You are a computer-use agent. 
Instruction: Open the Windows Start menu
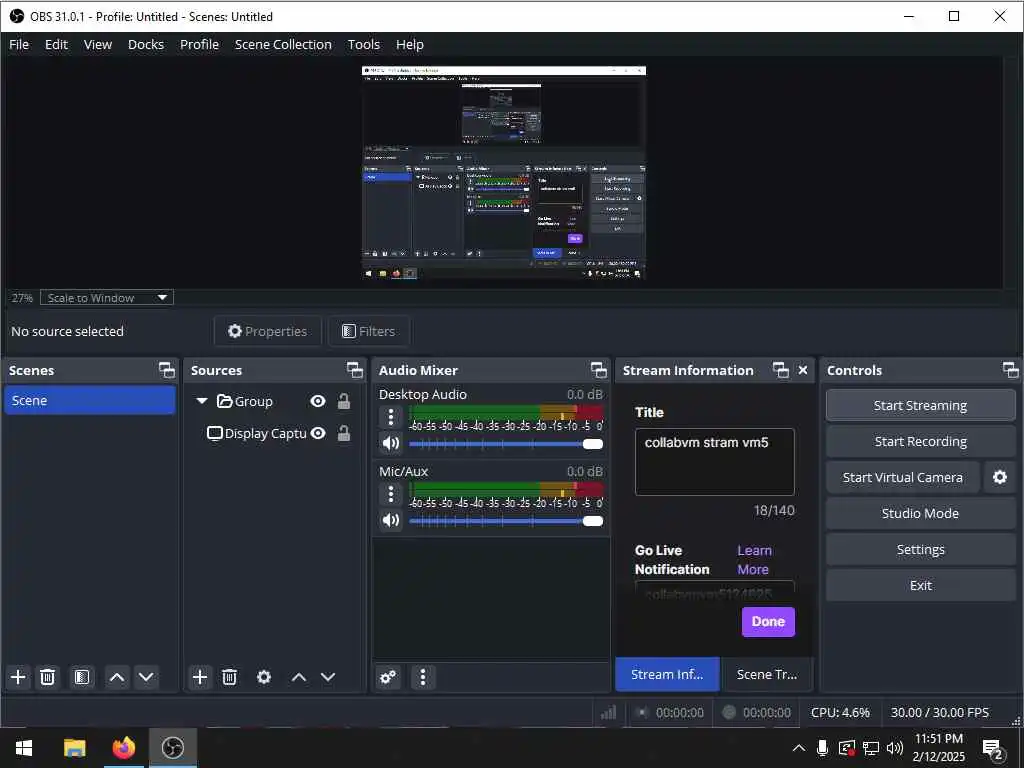tap(24, 747)
